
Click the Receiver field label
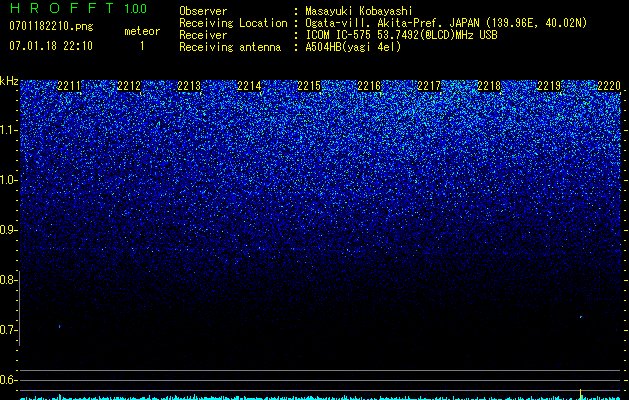[x=203, y=35]
